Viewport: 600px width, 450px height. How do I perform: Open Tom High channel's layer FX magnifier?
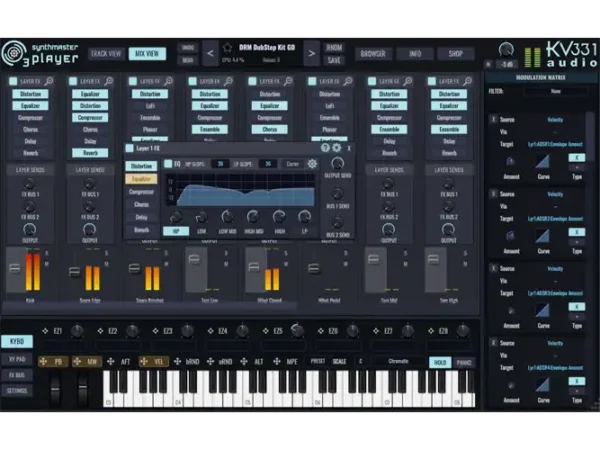coord(468,81)
